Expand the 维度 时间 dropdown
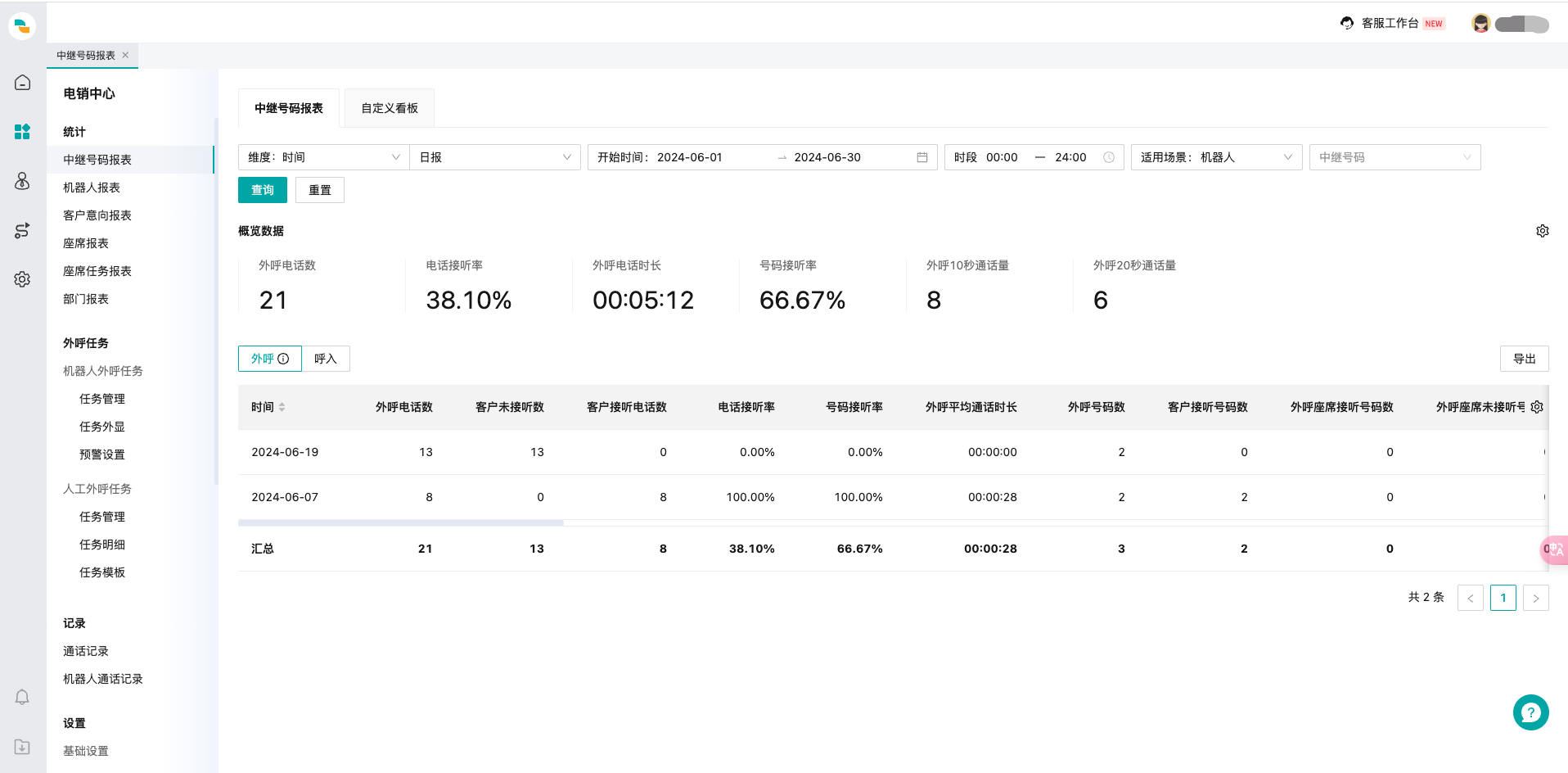The image size is (1568, 773). click(x=324, y=157)
